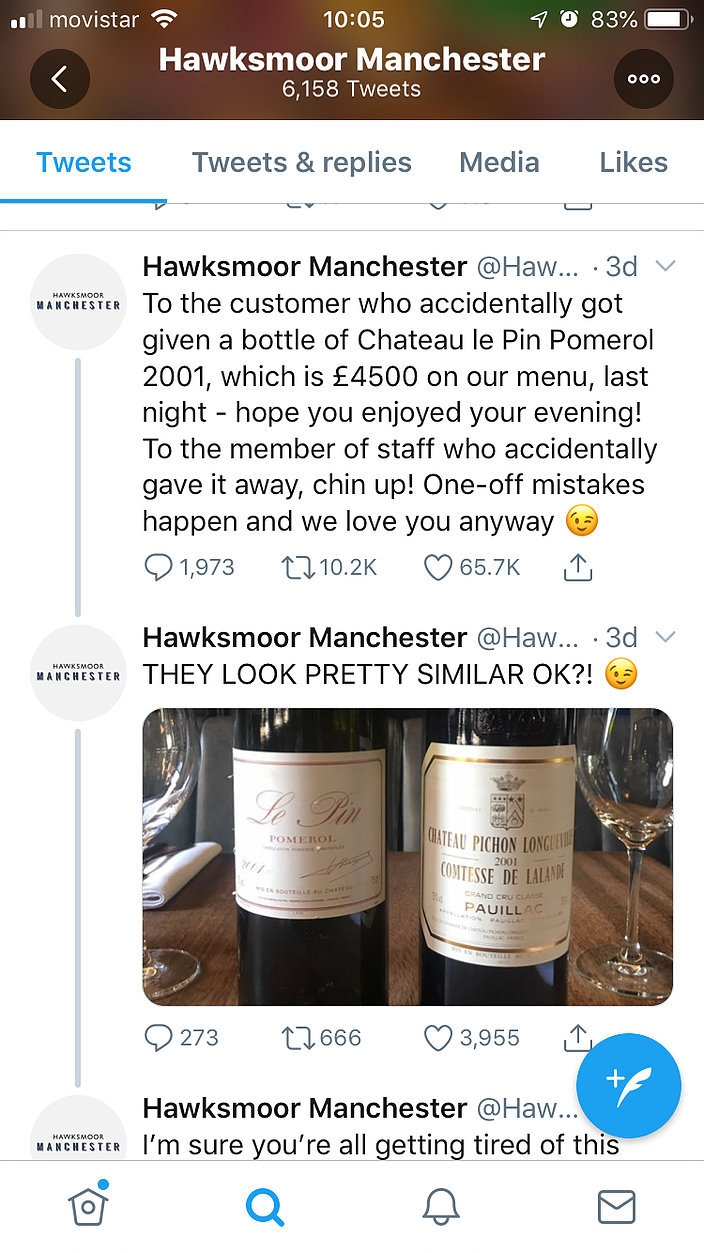Tap the back arrow button
This screenshot has height=1253, width=704.
click(x=60, y=79)
